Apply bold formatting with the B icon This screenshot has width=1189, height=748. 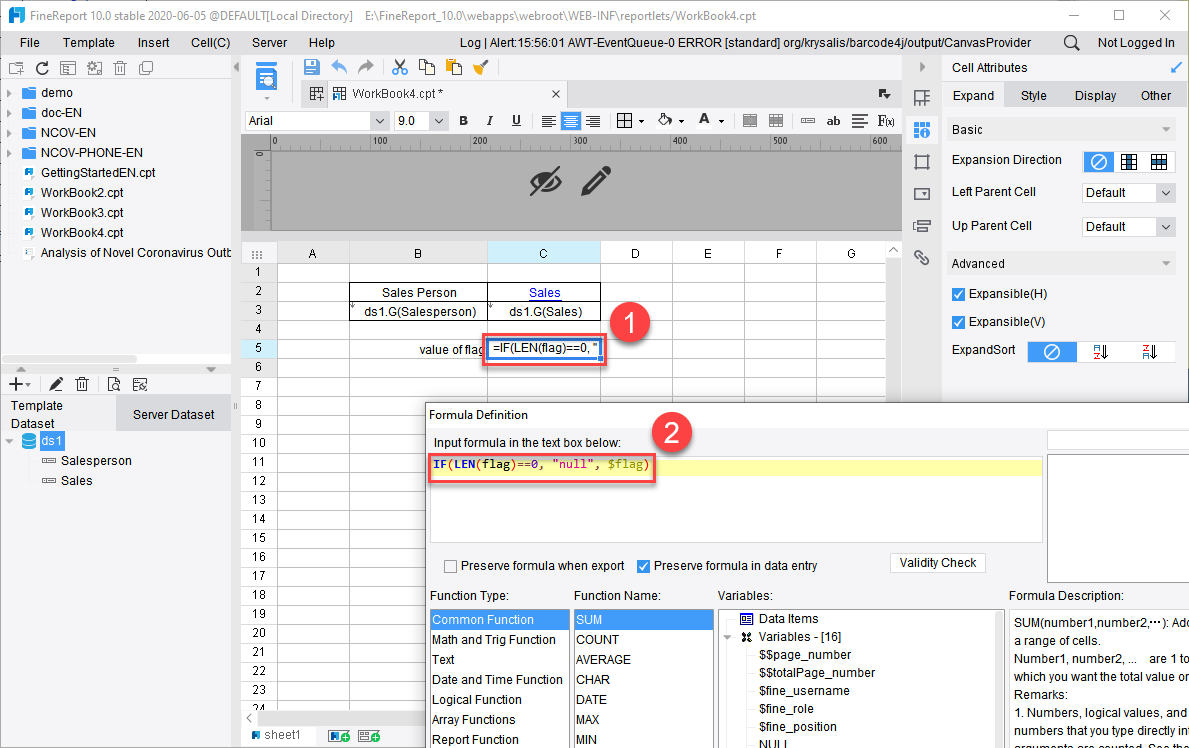(x=463, y=120)
